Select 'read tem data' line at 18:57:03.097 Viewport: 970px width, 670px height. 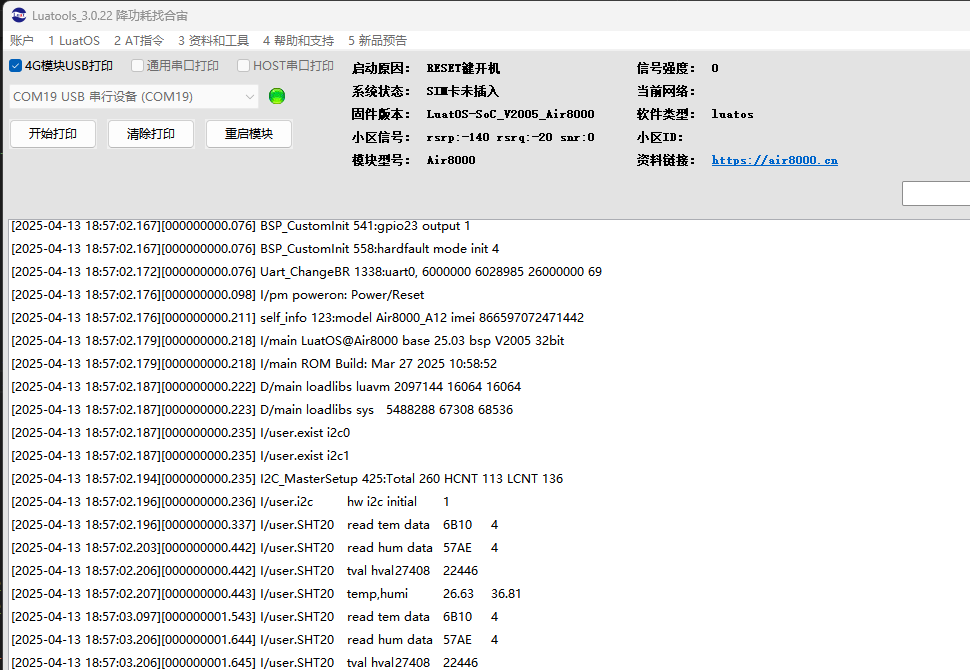[x=255, y=617]
